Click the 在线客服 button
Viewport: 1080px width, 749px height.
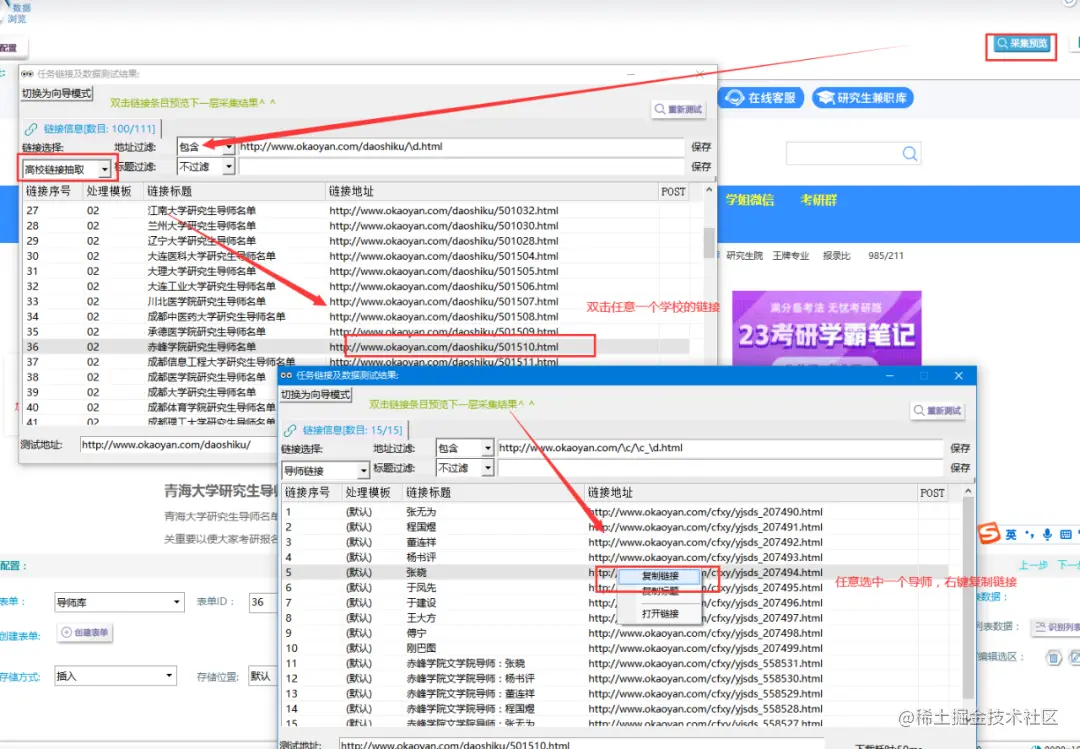pyautogui.click(x=760, y=98)
